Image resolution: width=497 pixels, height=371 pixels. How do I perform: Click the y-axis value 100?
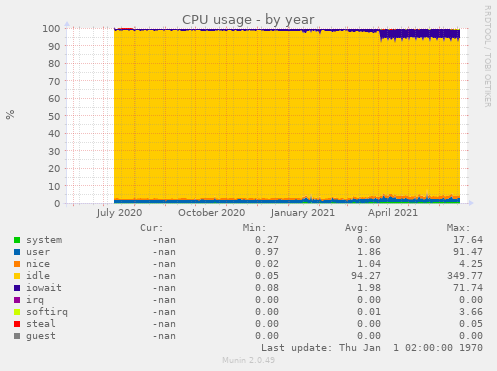click(x=51, y=29)
